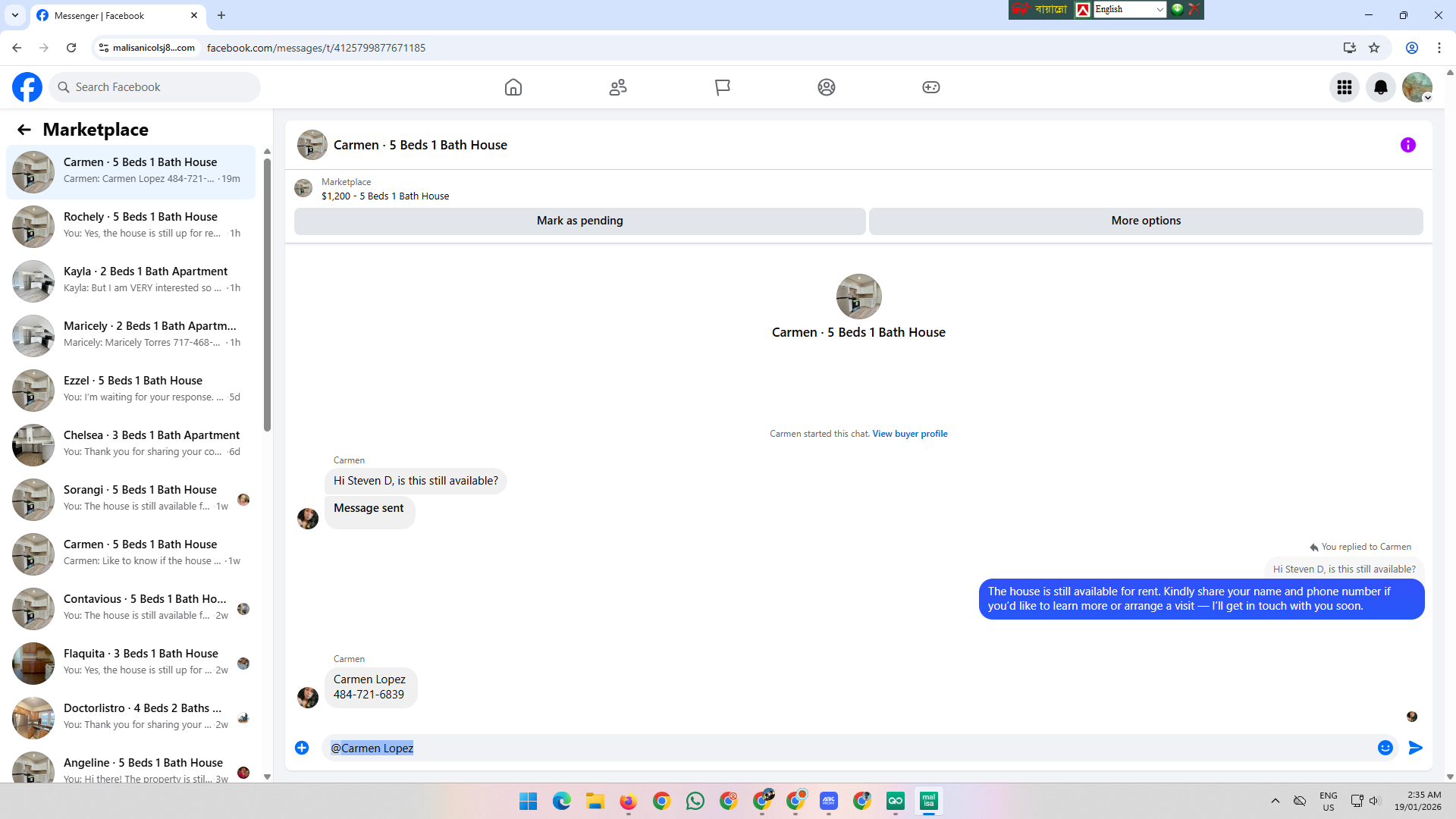
Task: Close the Messenger | Facebook tab
Action: pos(194,15)
